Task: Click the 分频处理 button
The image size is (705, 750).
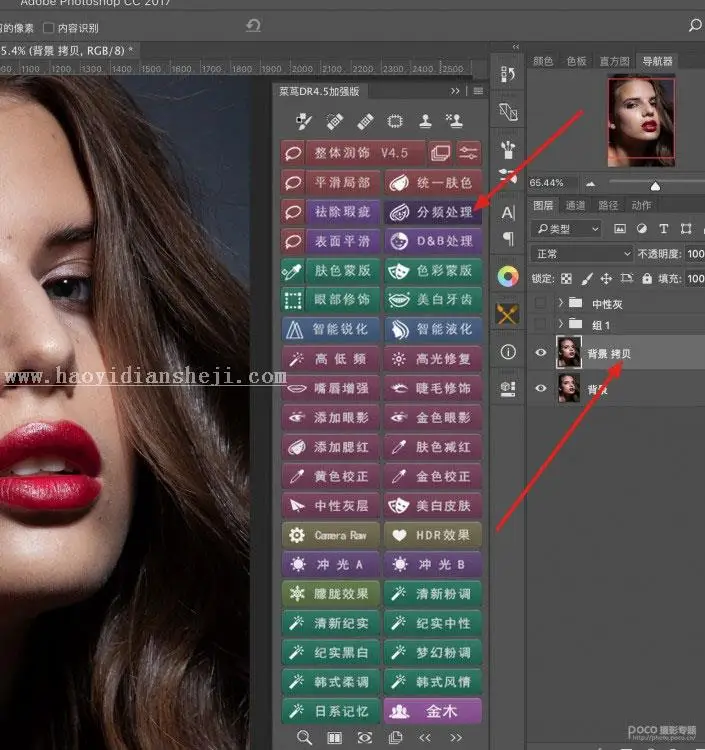Action: click(433, 212)
